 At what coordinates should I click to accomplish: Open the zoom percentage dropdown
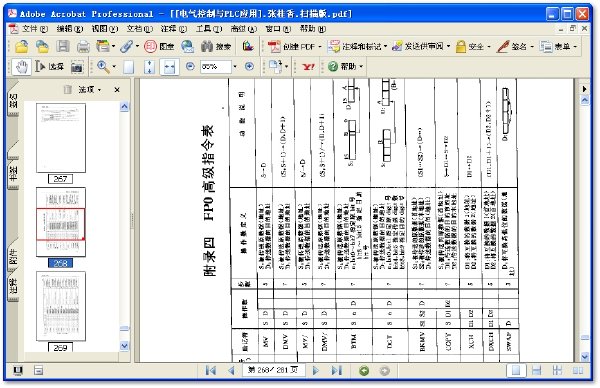pyautogui.click(x=235, y=67)
